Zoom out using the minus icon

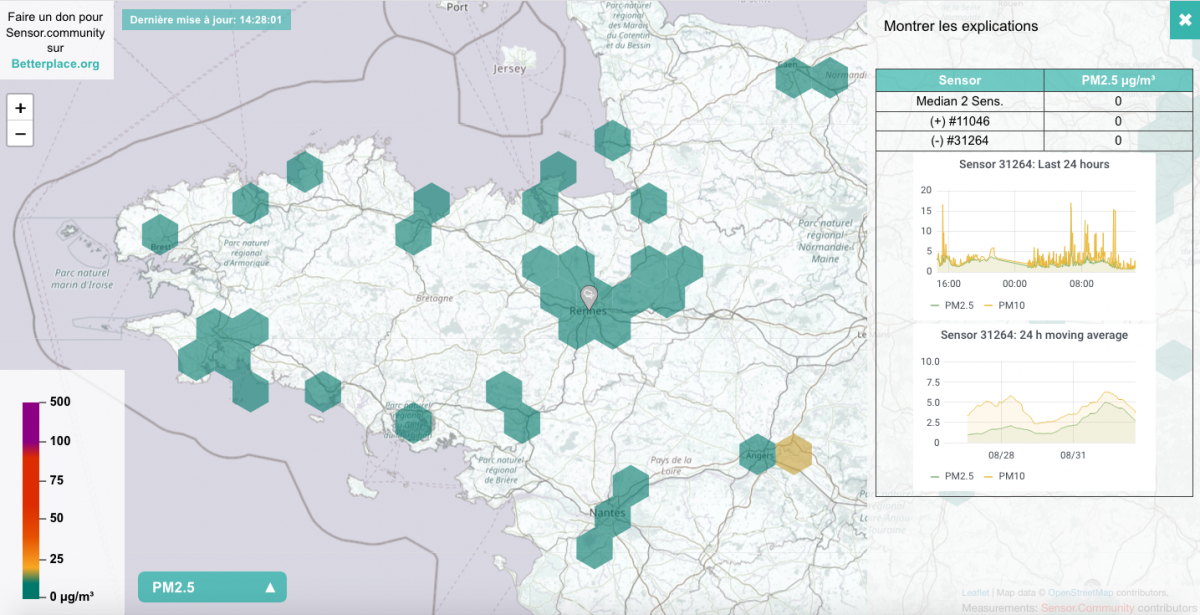pyautogui.click(x=20, y=132)
